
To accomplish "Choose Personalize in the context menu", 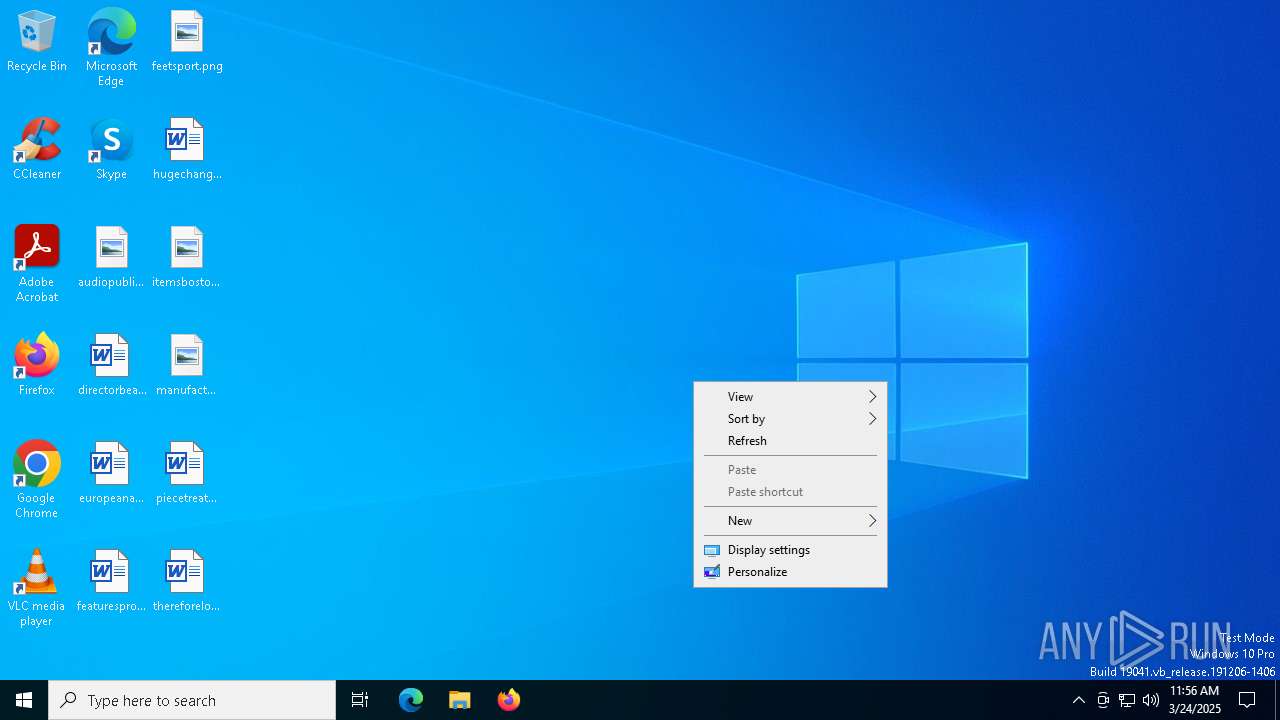I will click(x=790, y=572).
